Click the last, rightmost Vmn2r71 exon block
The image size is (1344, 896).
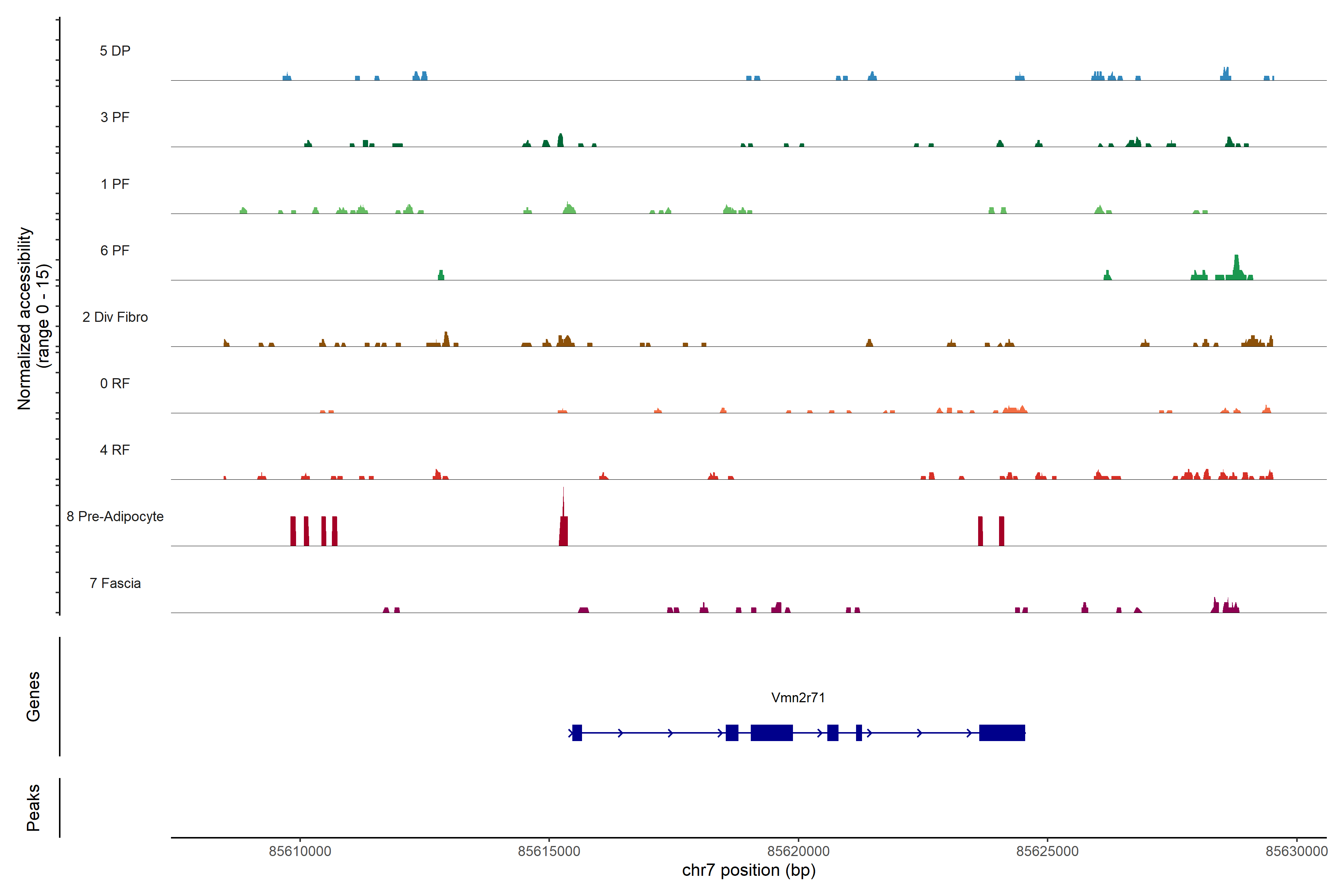click(1002, 732)
